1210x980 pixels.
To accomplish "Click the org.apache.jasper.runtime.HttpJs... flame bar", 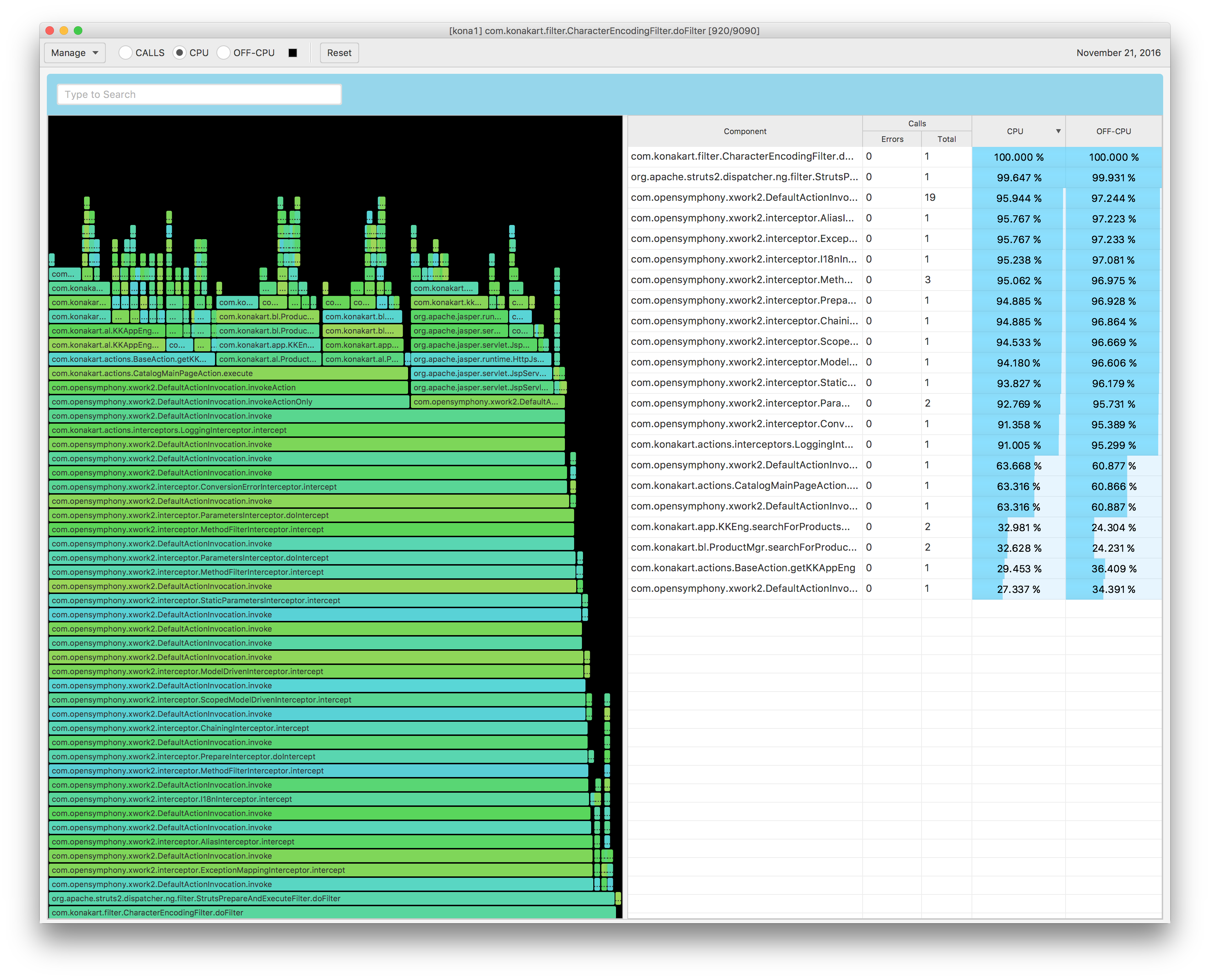I will click(x=481, y=359).
